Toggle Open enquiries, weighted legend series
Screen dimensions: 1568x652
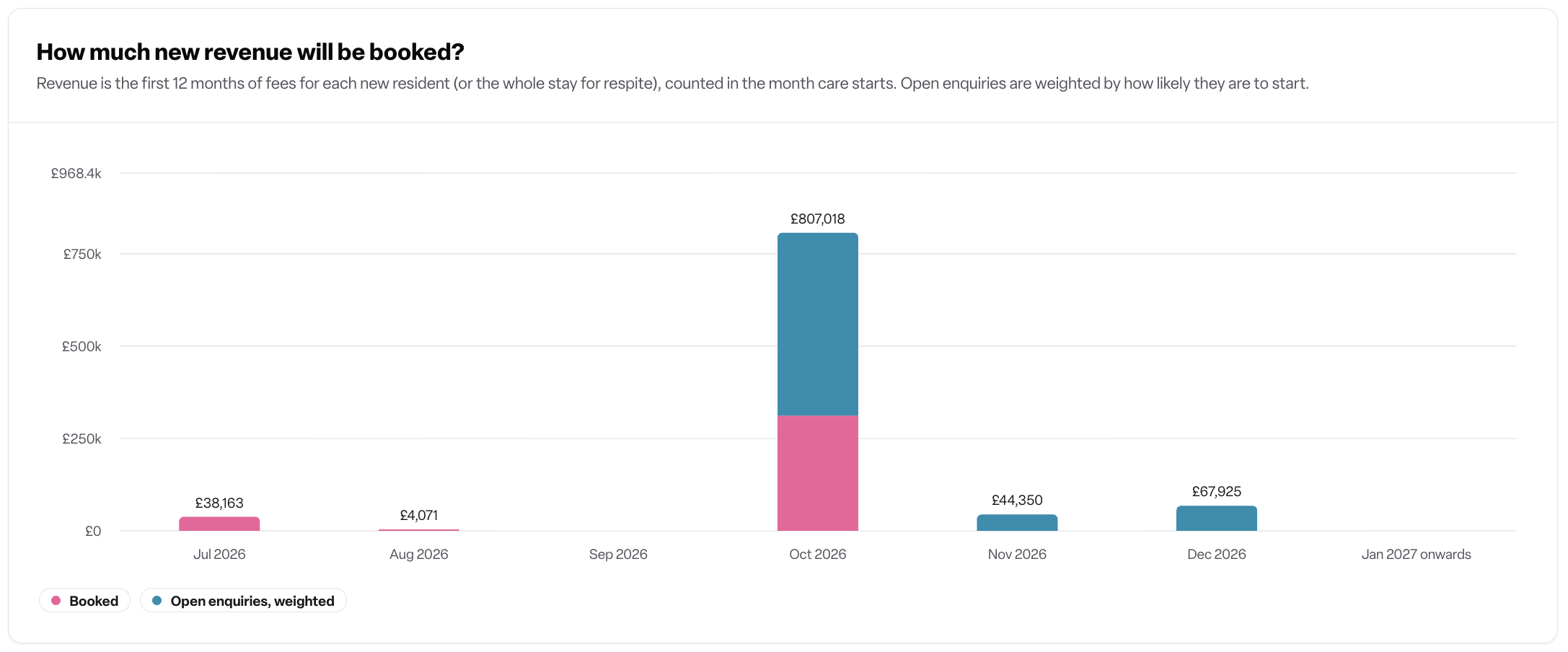coord(243,601)
